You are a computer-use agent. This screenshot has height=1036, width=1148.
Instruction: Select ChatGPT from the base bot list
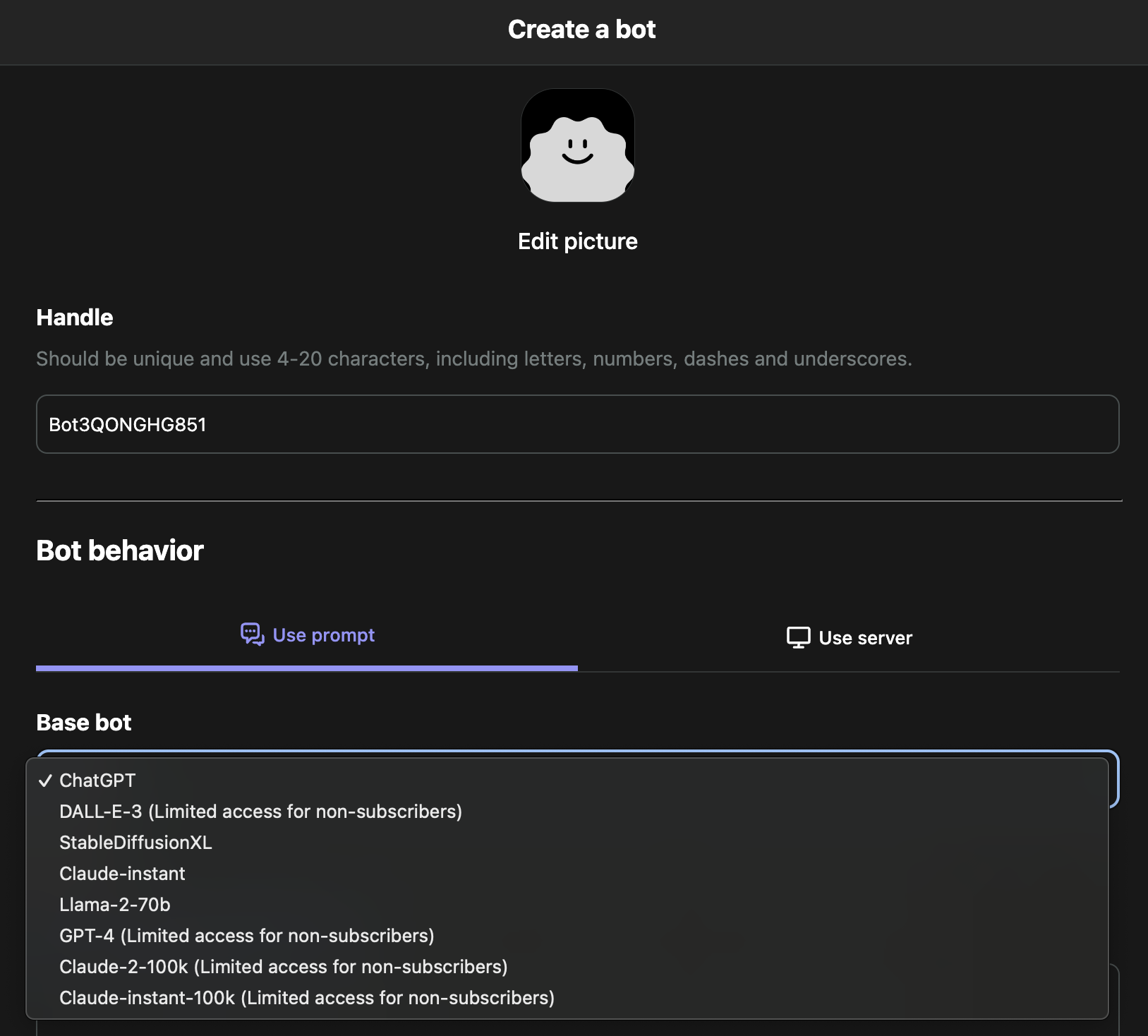(567, 781)
